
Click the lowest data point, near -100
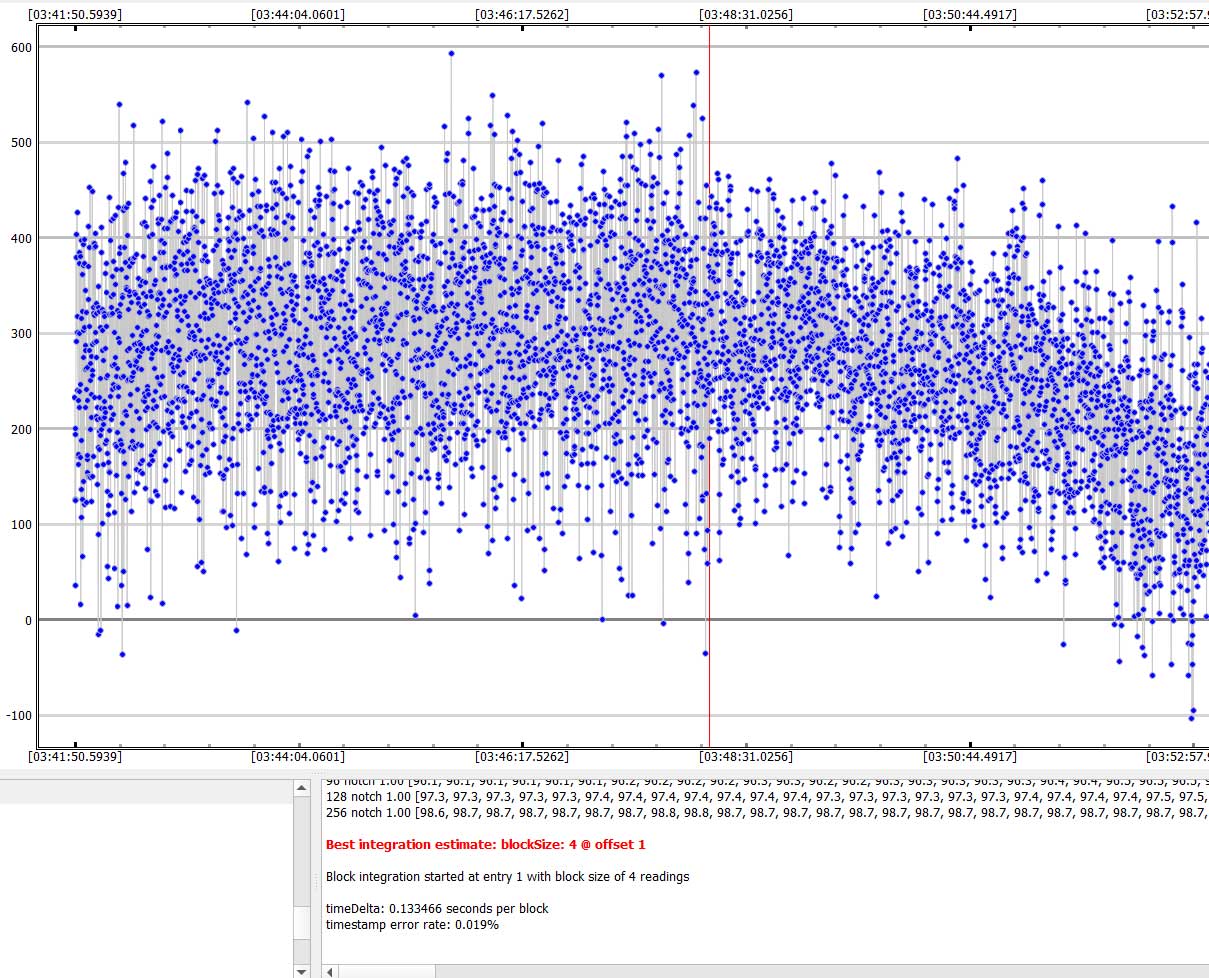(1191, 718)
